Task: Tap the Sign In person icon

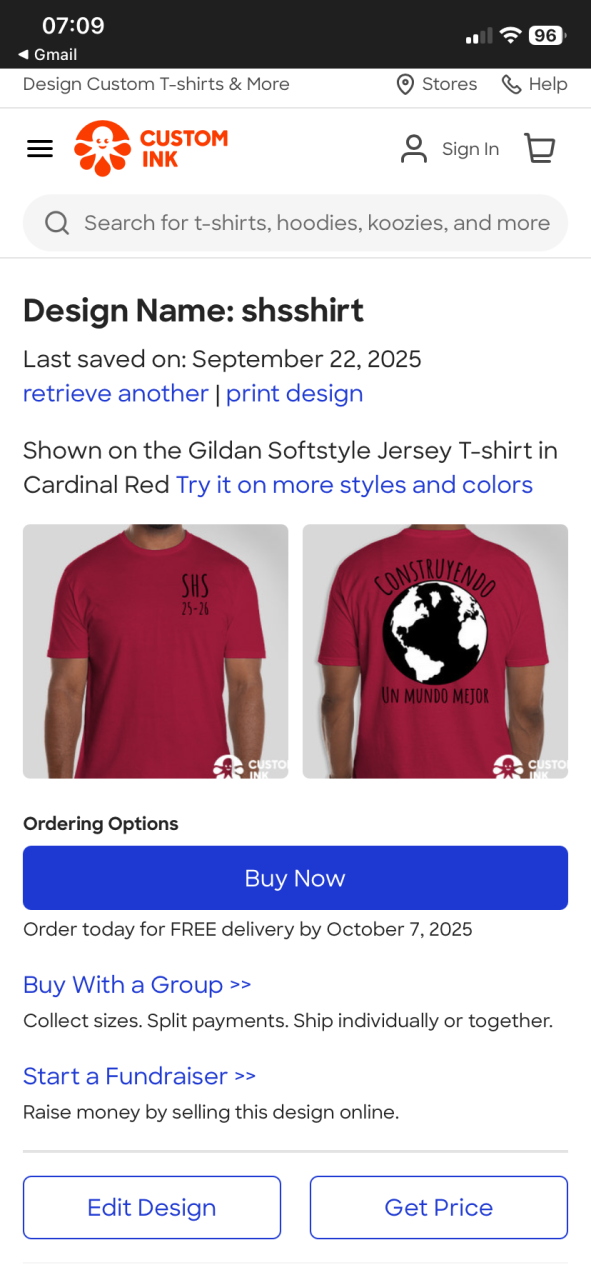Action: click(x=414, y=149)
